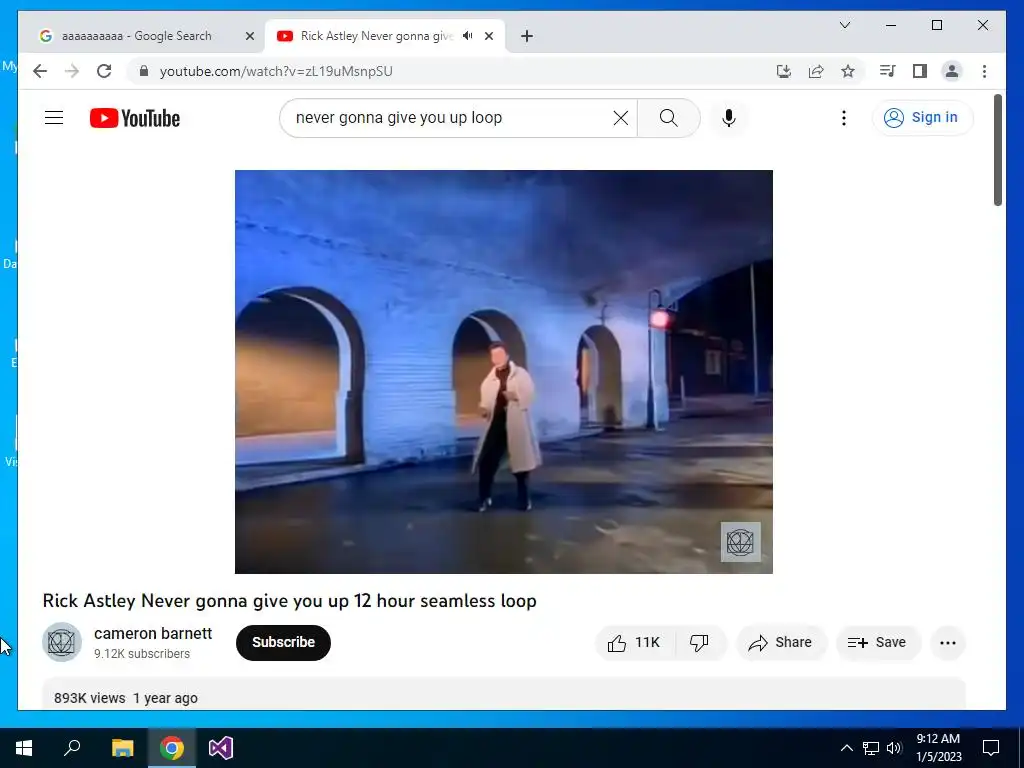This screenshot has width=1024, height=768.
Task: Launch Visual Studio from taskbar
Action: (x=221, y=748)
